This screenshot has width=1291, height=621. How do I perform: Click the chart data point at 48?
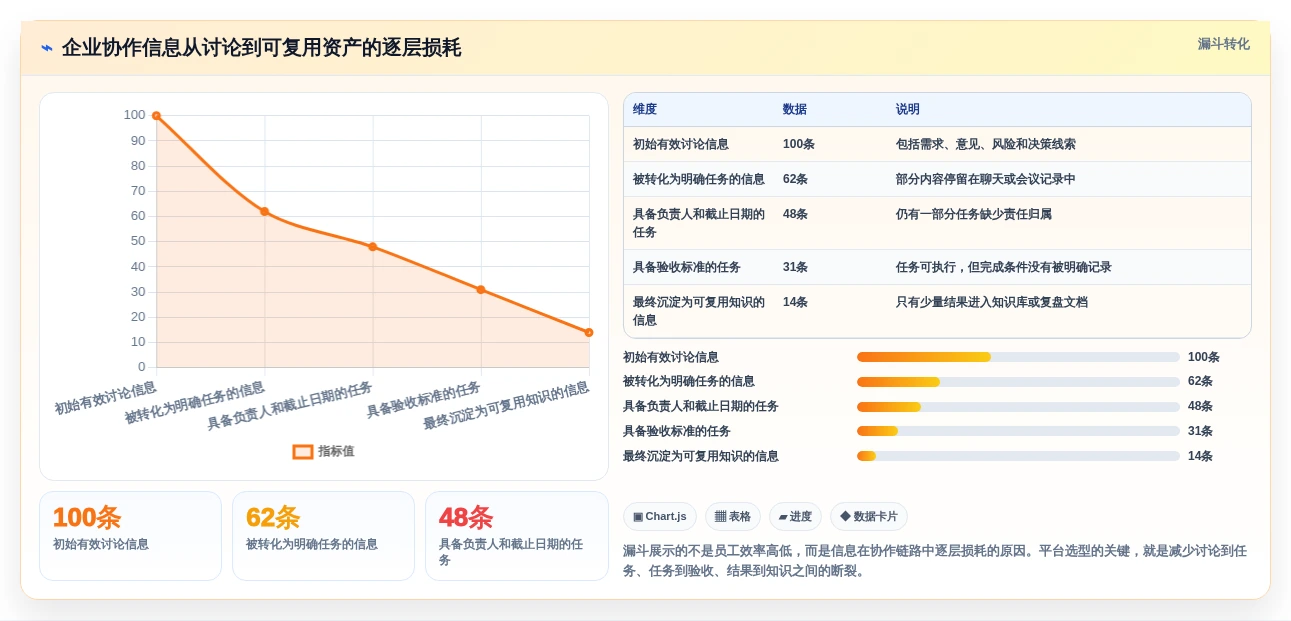(372, 246)
